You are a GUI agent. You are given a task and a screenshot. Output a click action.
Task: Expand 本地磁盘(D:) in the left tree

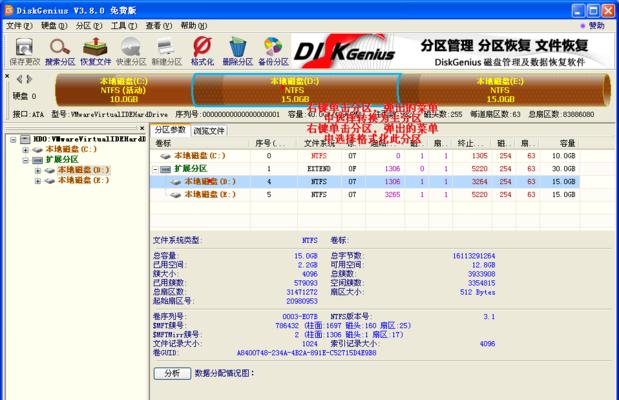(x=38, y=170)
